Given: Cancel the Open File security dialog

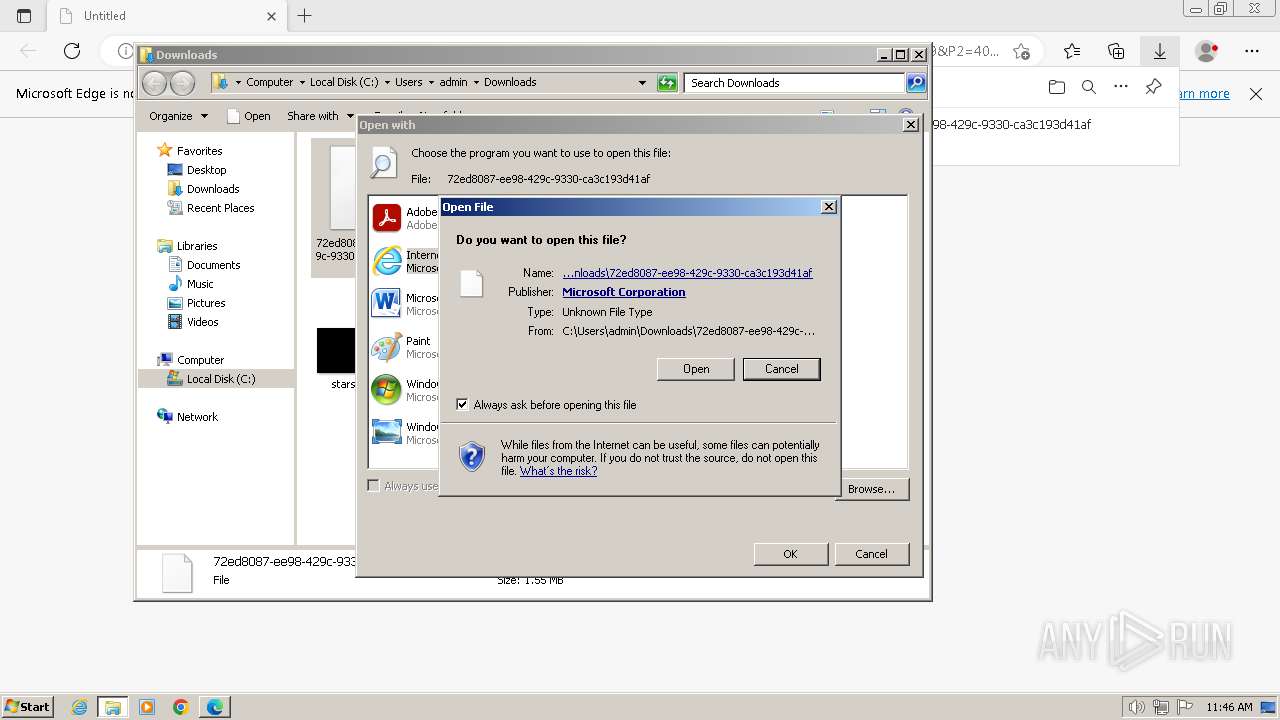Looking at the screenshot, I should [781, 369].
